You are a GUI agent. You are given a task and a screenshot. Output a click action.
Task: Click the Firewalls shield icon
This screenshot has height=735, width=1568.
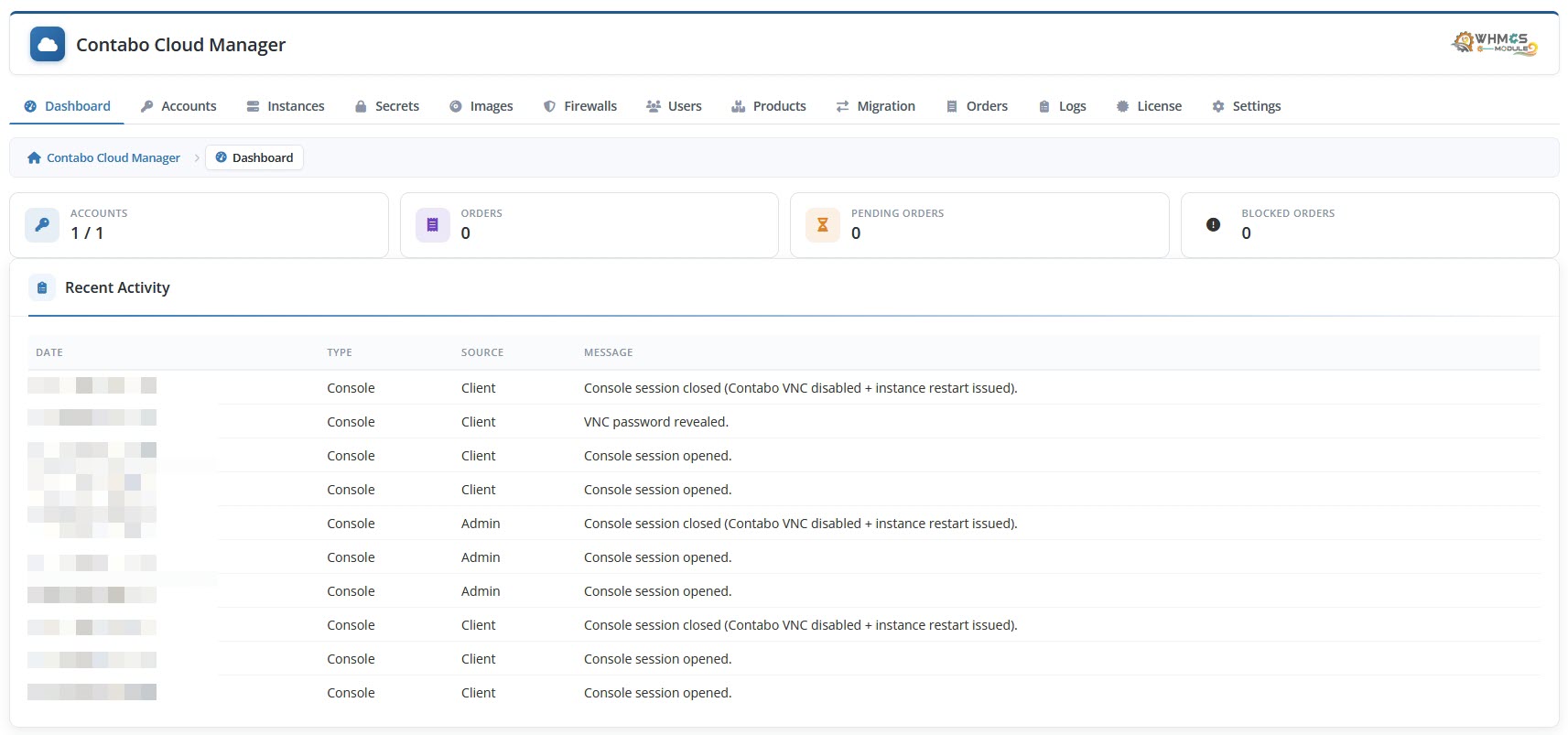(x=549, y=106)
